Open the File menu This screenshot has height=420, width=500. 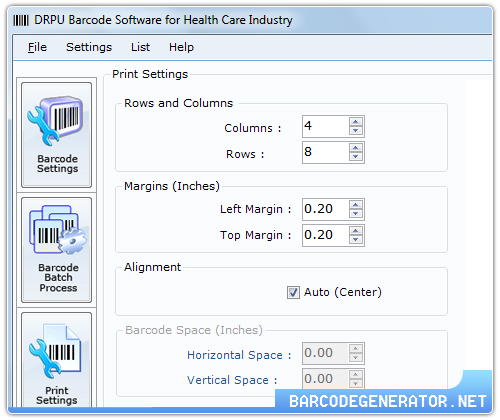click(37, 47)
